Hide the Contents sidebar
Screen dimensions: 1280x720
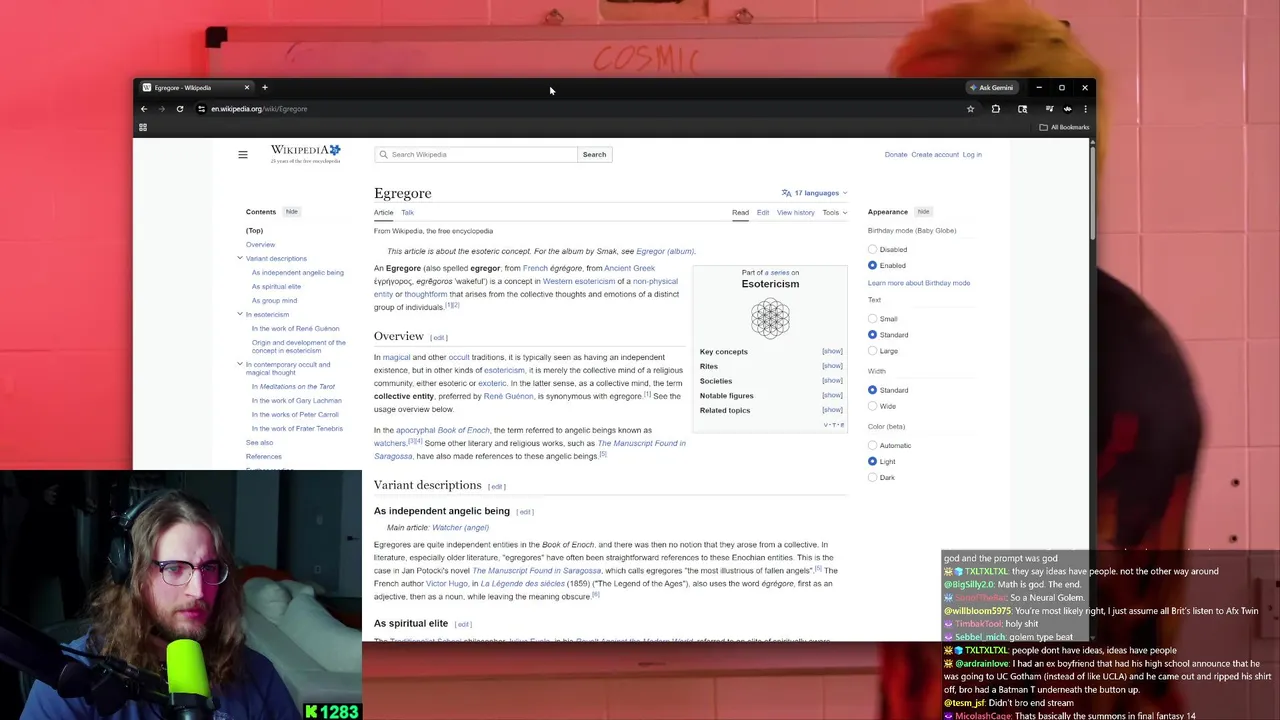click(292, 212)
